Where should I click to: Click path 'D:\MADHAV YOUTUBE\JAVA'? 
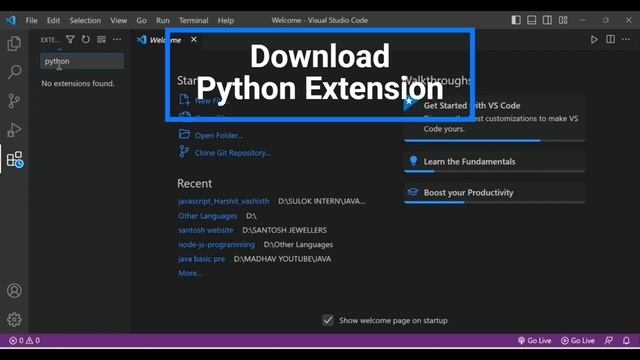282,259
